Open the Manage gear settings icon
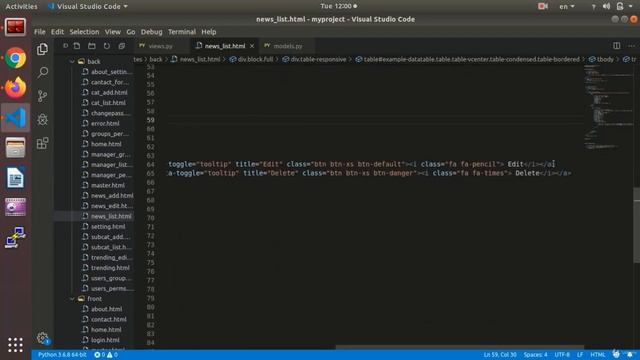The height and width of the screenshot is (360, 640). [42, 338]
